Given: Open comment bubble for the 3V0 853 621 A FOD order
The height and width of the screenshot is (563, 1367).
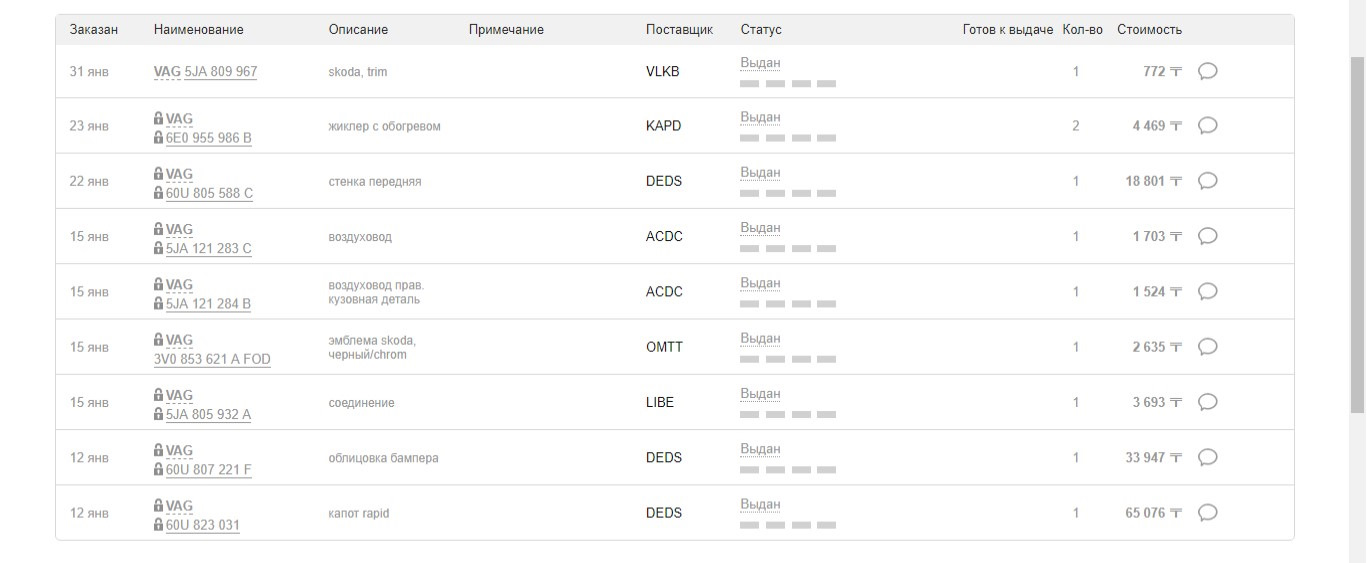Looking at the screenshot, I should click(1207, 347).
